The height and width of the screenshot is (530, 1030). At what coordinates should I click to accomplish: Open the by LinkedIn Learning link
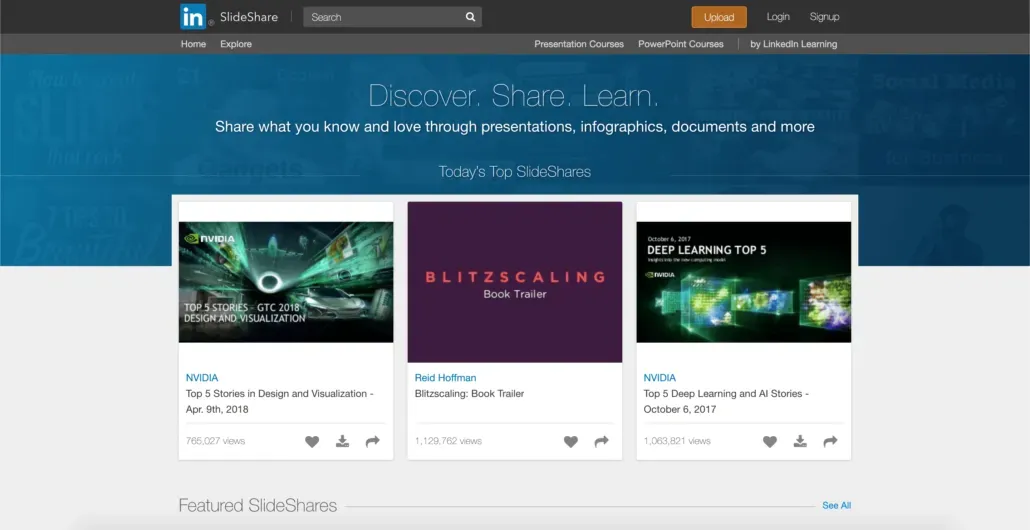point(794,44)
